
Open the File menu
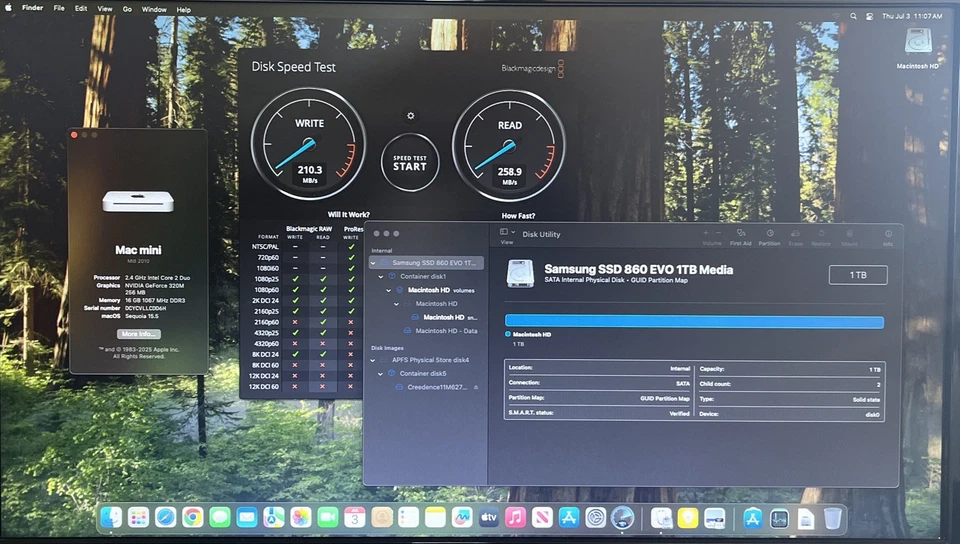pos(59,9)
